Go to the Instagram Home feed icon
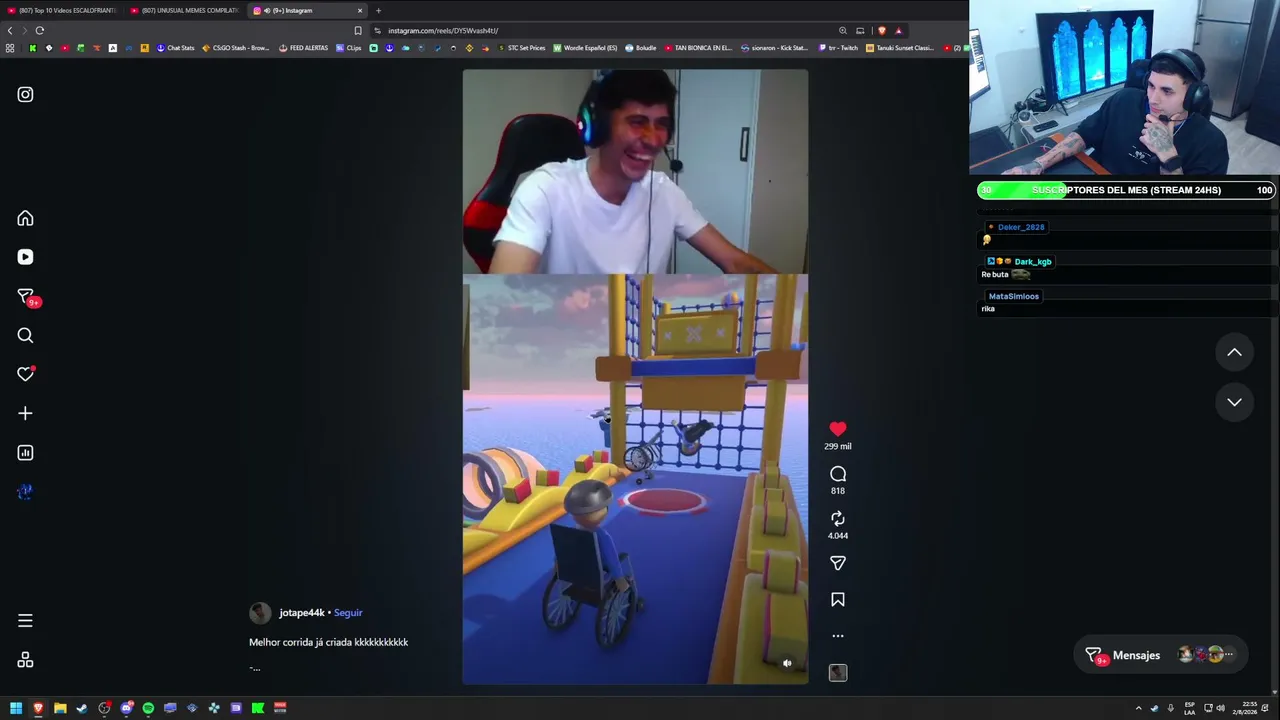Screen dimensions: 1280x720 click(x=25, y=218)
